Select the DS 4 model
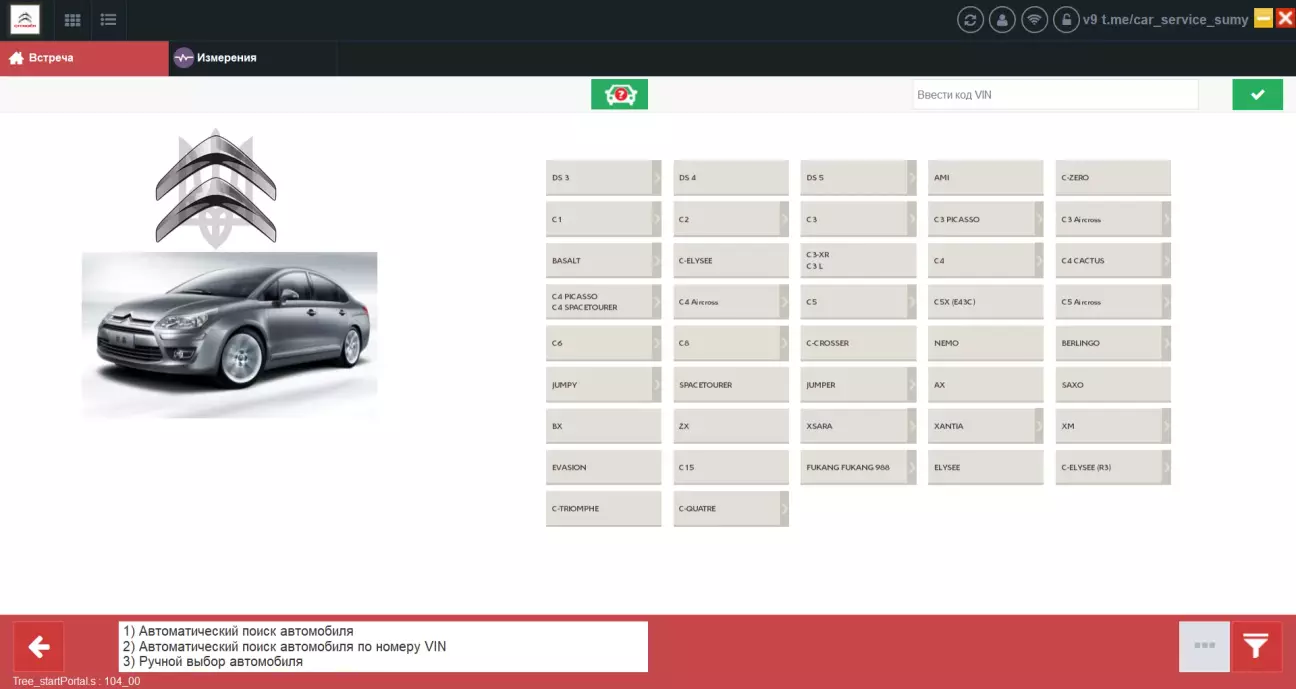 731,178
